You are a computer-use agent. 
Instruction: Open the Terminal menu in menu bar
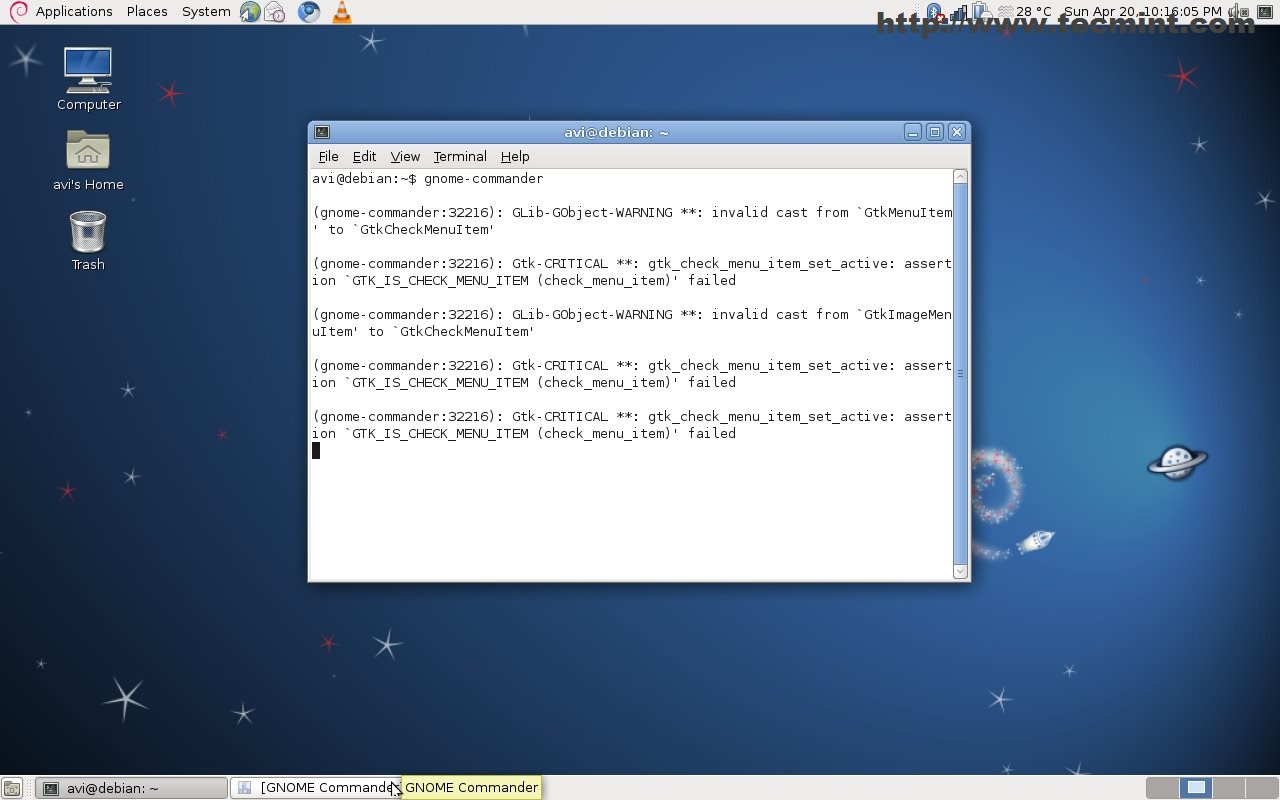(460, 157)
